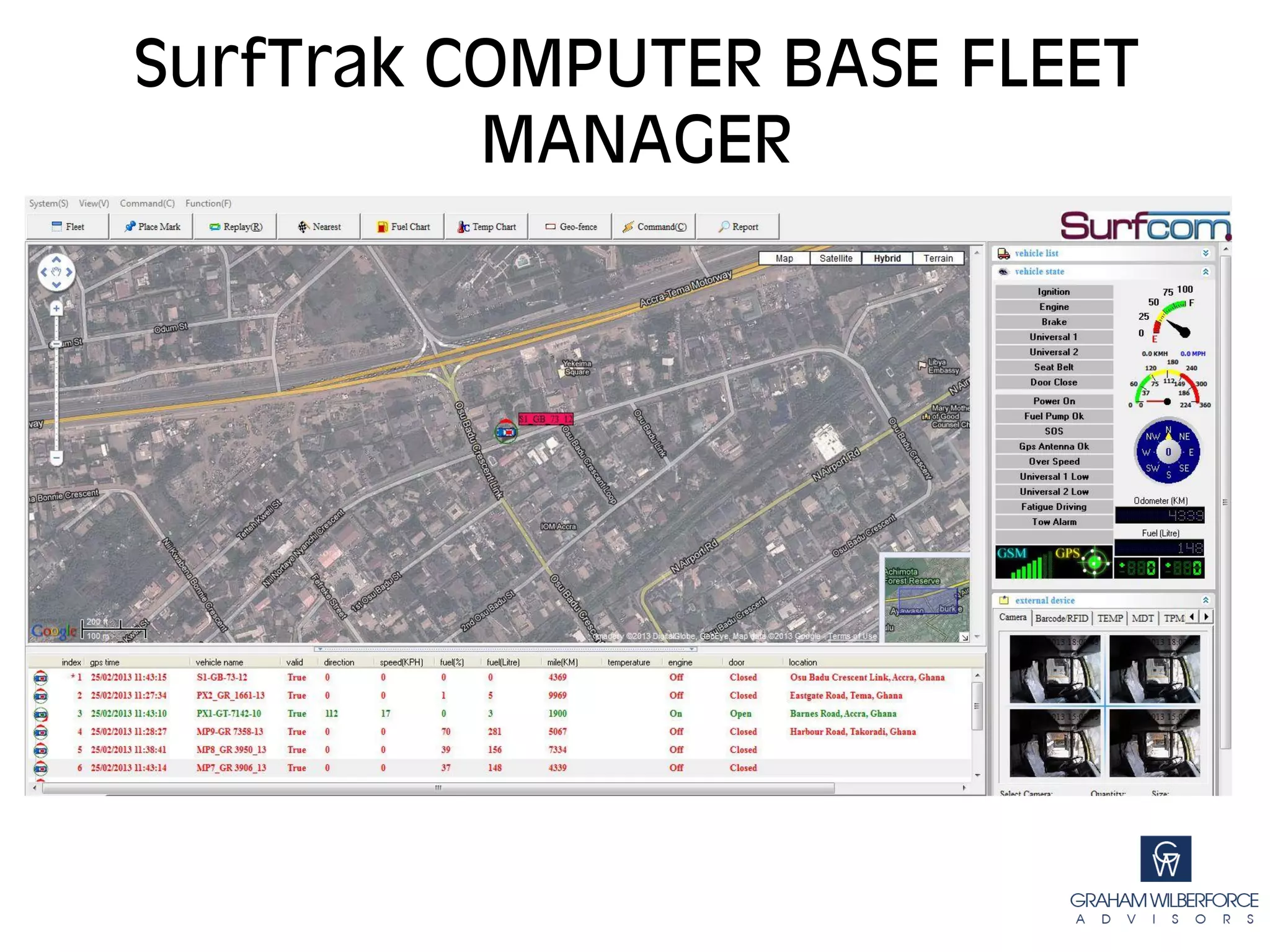
Task: Select vehicle row PX1-GT-7142-10 icon
Action: [x=41, y=714]
